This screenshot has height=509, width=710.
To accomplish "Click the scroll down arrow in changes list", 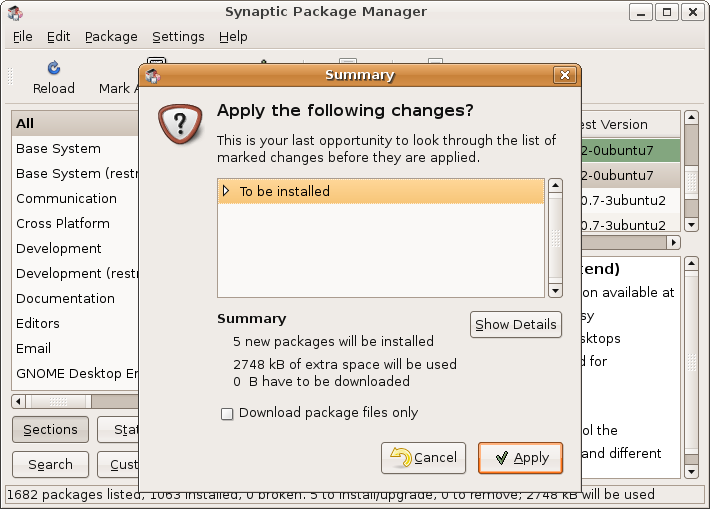I will [555, 291].
